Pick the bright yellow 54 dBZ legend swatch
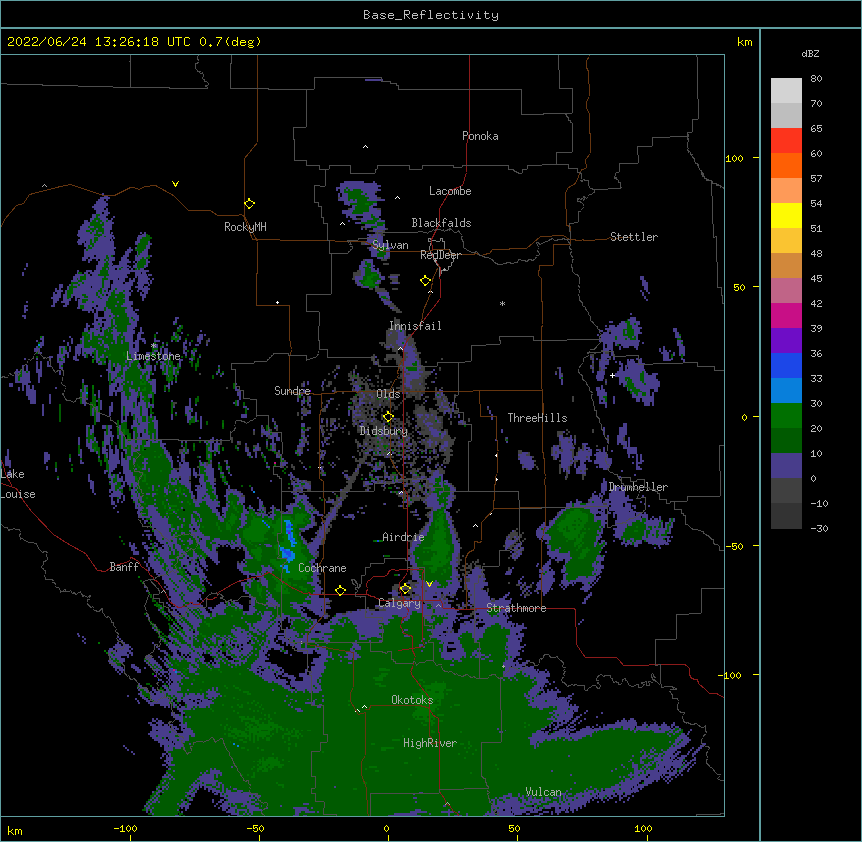The image size is (862, 842). 786,215
